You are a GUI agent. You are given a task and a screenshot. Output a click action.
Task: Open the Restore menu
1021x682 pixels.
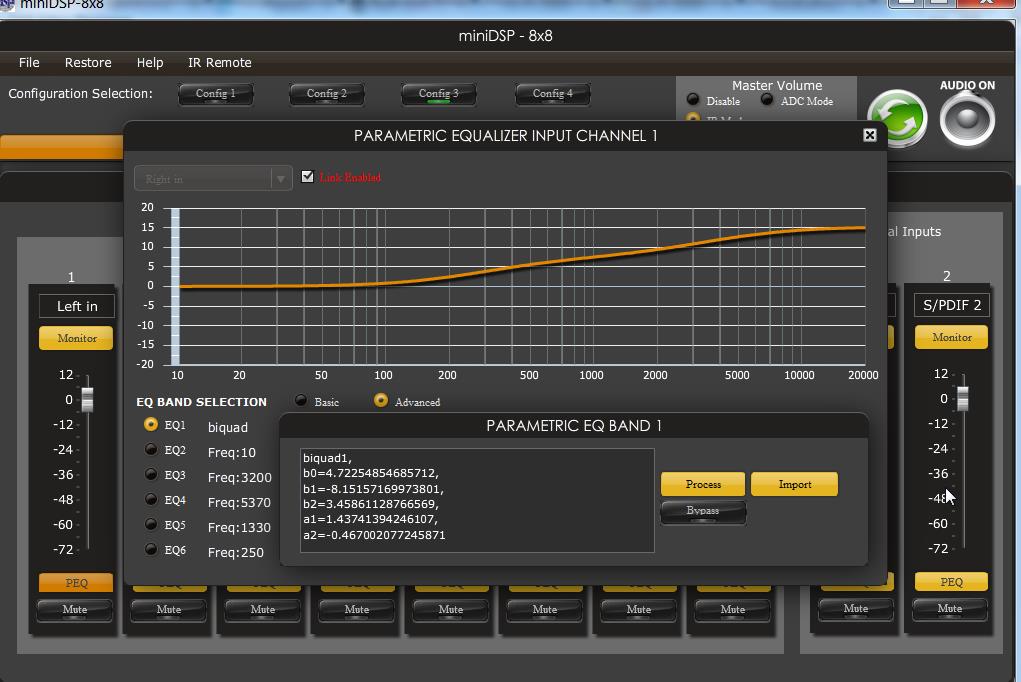tap(88, 63)
